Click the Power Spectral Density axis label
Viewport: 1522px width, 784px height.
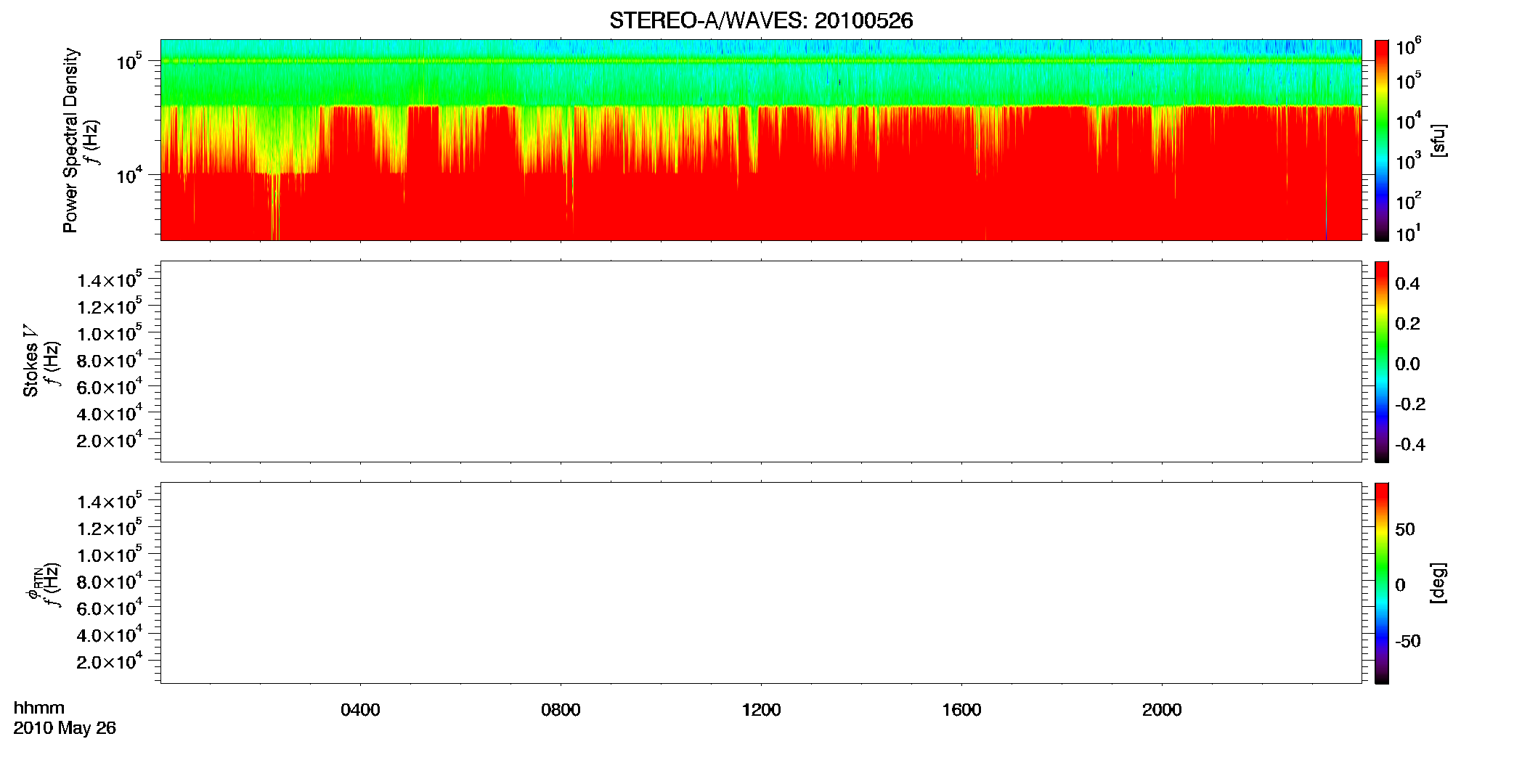click(x=70, y=140)
